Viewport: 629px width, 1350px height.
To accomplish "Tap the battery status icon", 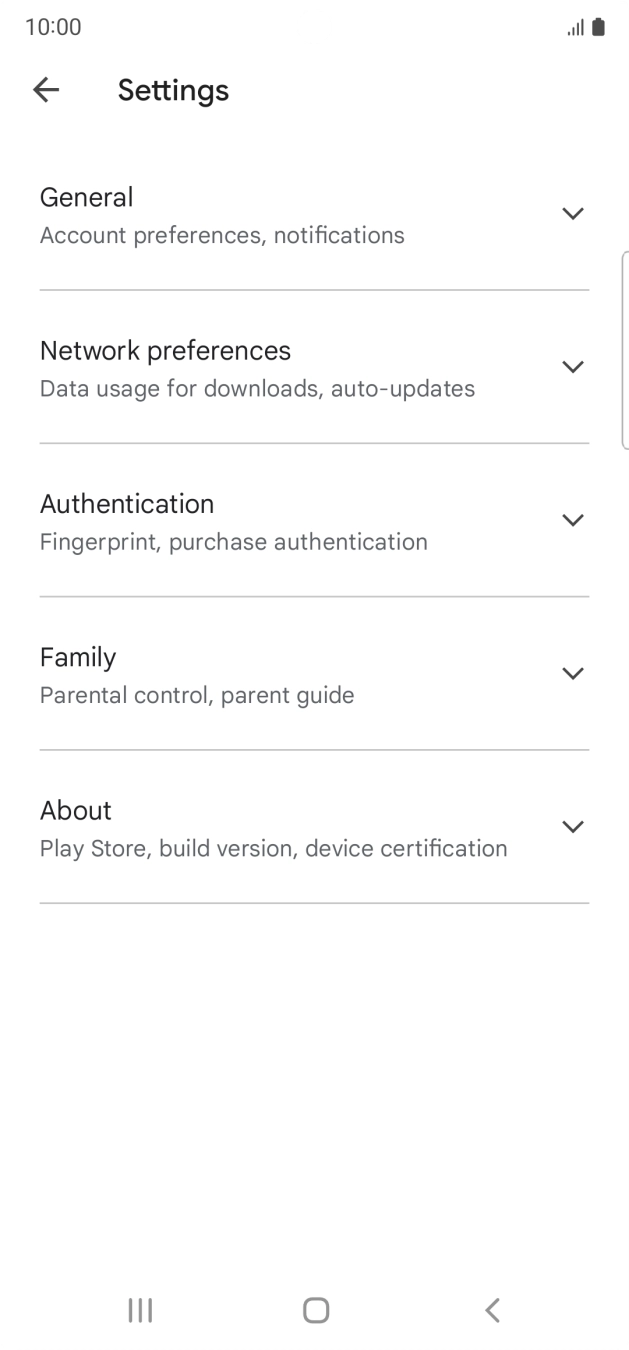I will click(x=598, y=27).
